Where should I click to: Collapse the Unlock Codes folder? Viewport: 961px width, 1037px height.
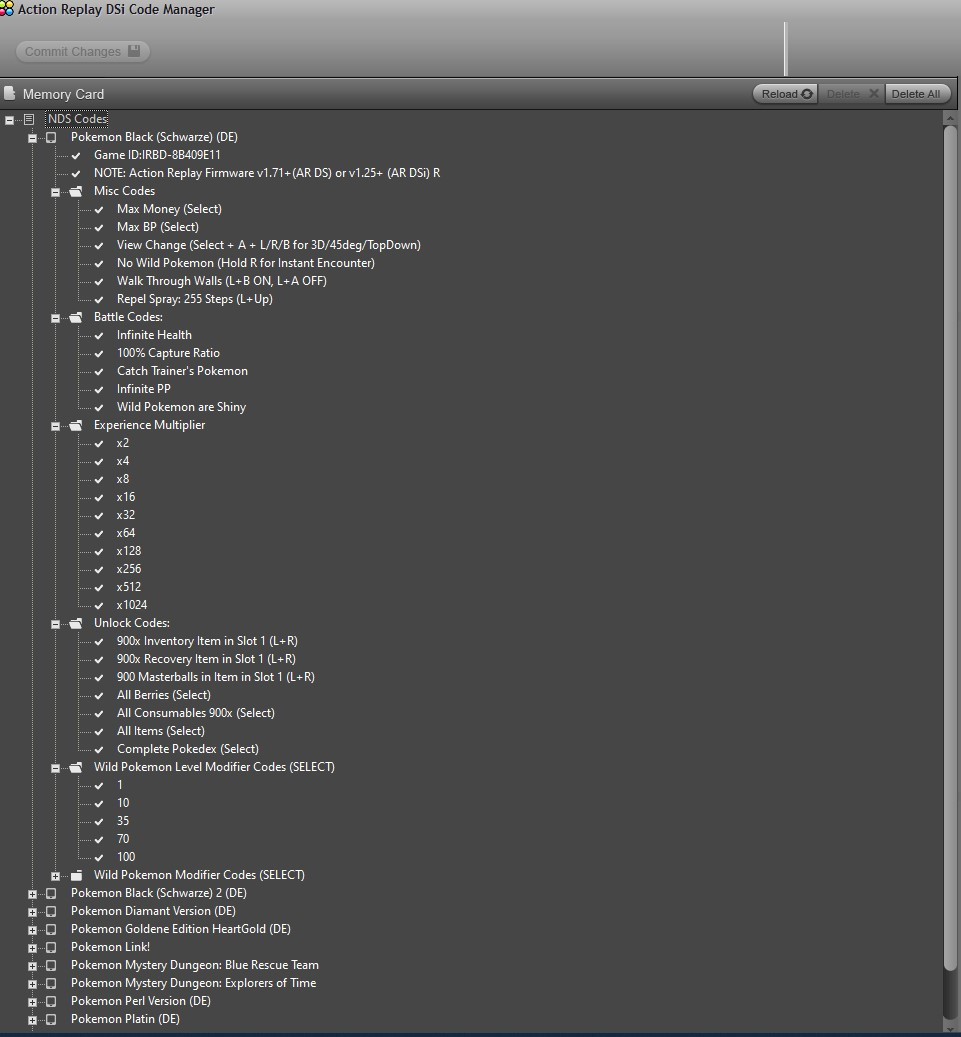click(x=56, y=624)
